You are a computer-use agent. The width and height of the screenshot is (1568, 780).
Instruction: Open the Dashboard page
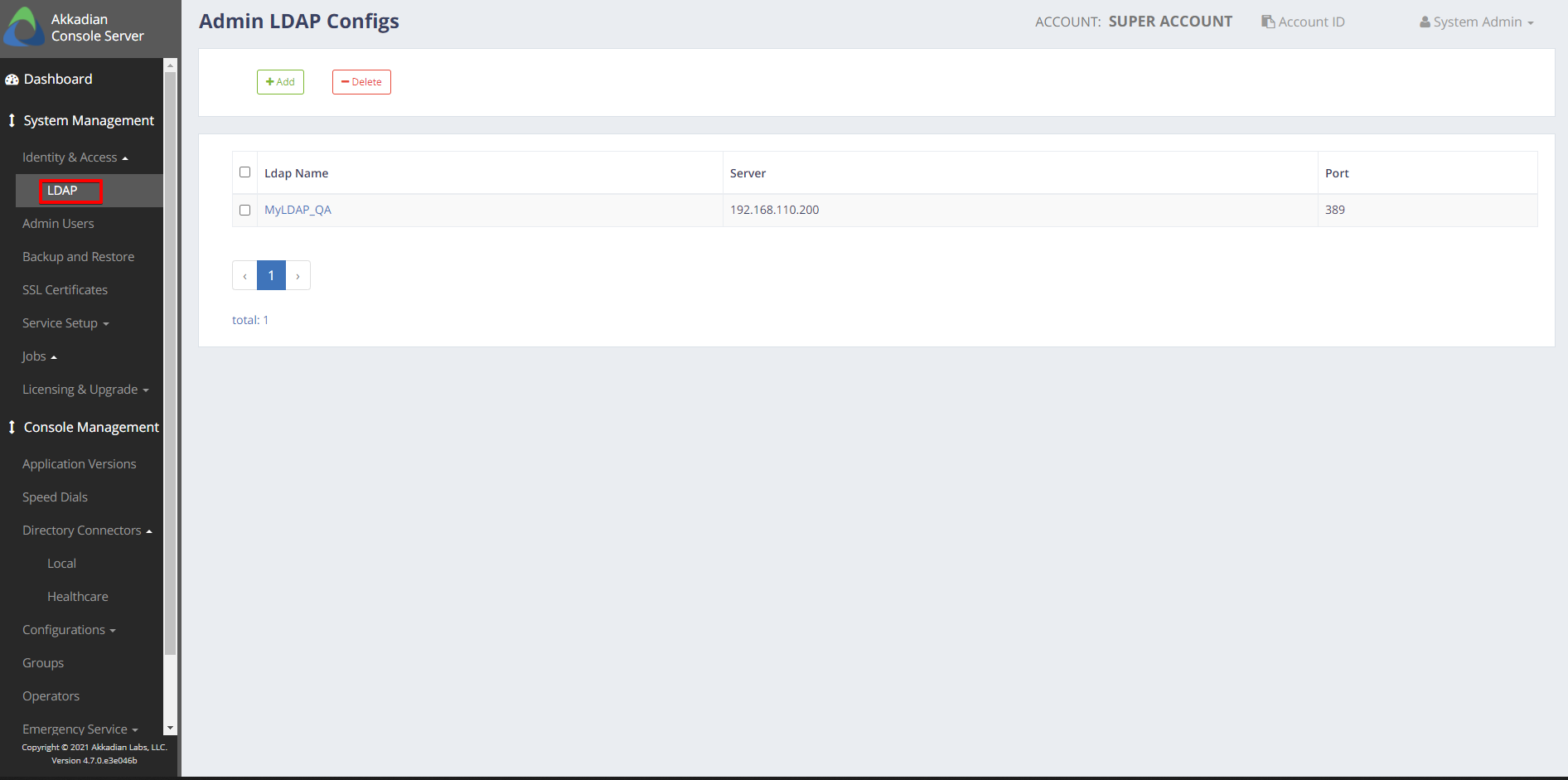point(57,79)
